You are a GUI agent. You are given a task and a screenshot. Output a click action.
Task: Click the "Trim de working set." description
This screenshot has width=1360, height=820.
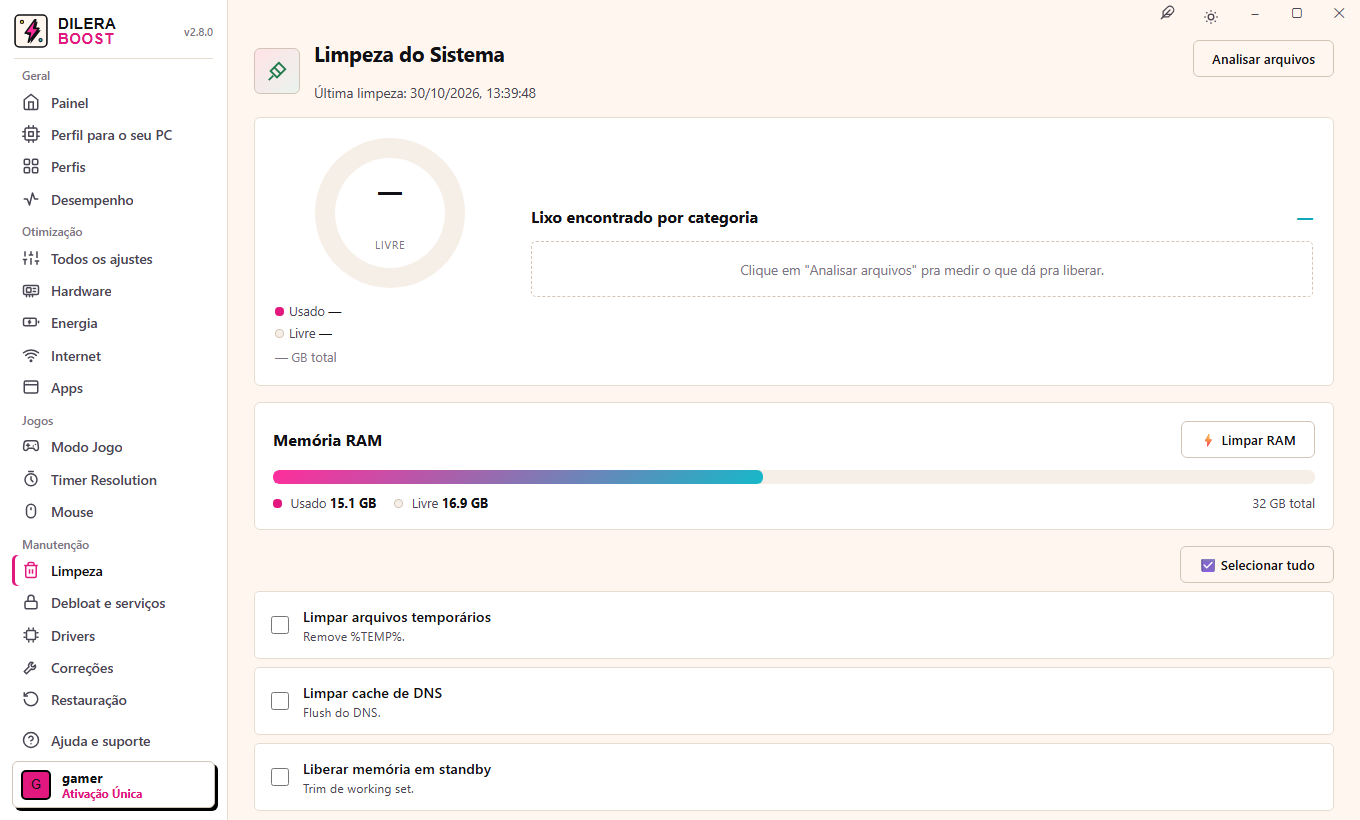[358, 789]
